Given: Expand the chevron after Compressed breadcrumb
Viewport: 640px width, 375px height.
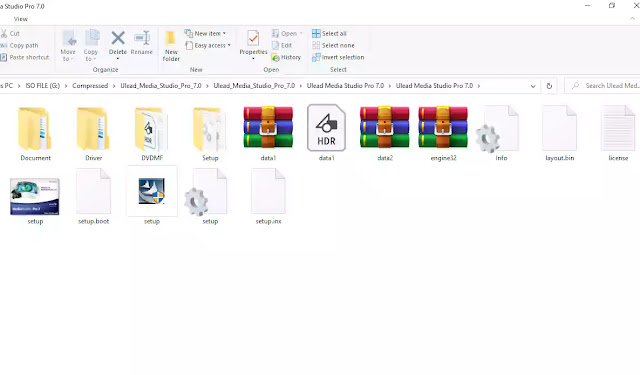Looking at the screenshot, I should [x=114, y=86].
